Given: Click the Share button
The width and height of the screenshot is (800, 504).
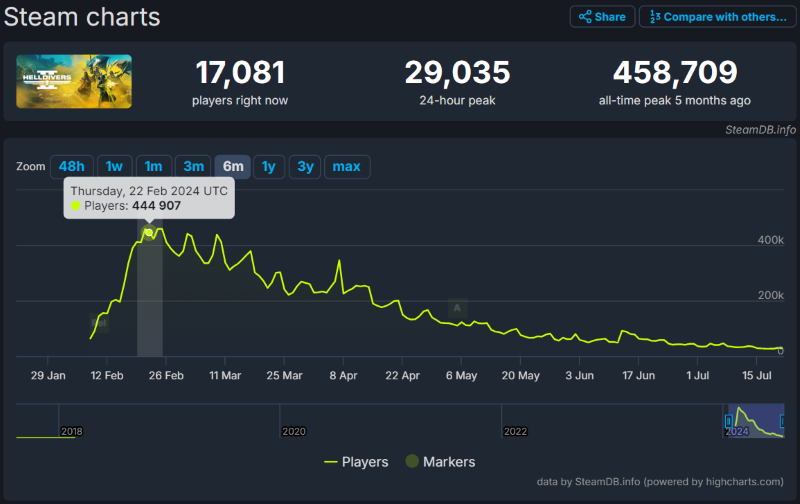Looking at the screenshot, I should coord(602,17).
